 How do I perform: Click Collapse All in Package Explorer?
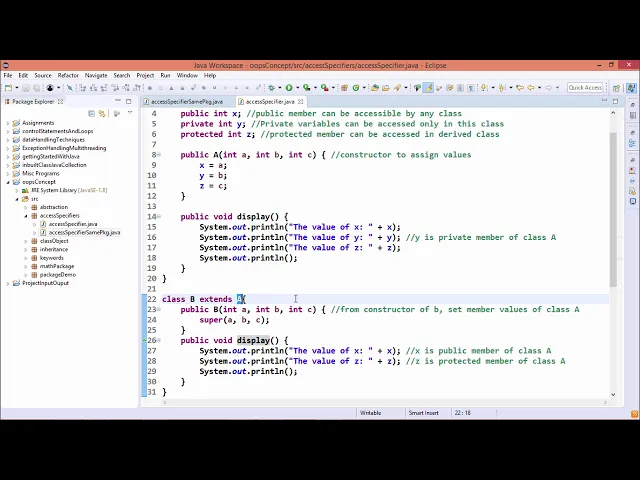coord(91,113)
